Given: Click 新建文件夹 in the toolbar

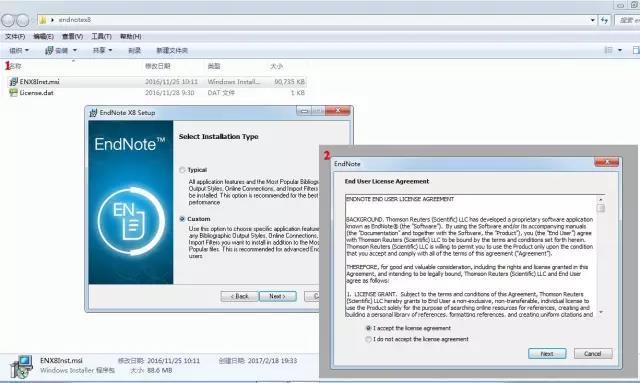Looking at the screenshot, I should click(172, 50).
